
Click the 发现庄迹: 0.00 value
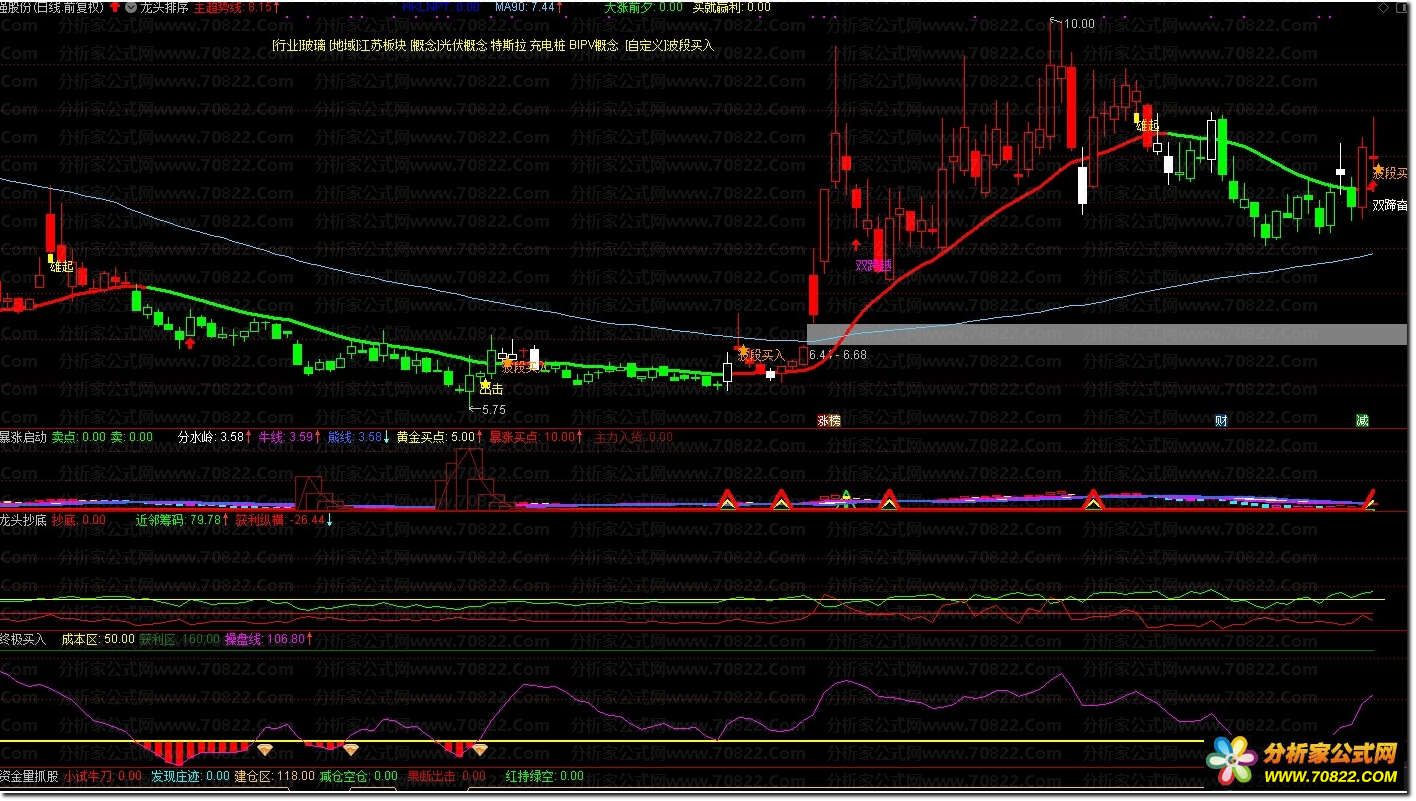pyautogui.click(x=191, y=775)
